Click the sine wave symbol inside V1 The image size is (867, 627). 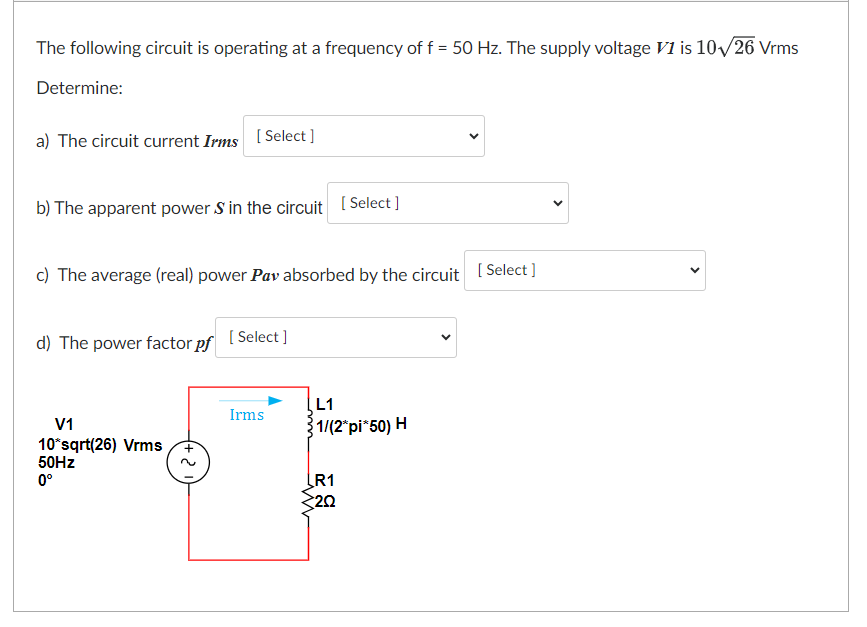pyautogui.click(x=189, y=462)
